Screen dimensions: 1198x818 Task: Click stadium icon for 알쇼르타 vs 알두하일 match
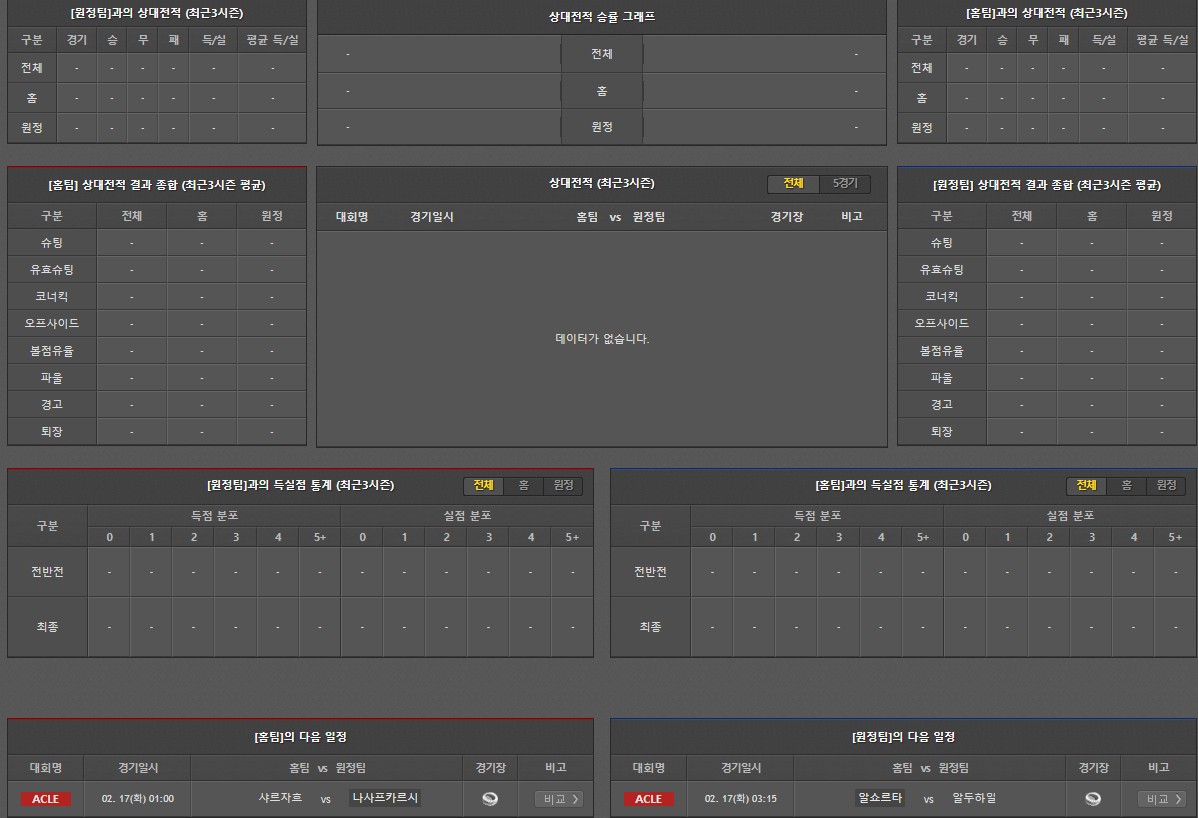pos(1093,798)
